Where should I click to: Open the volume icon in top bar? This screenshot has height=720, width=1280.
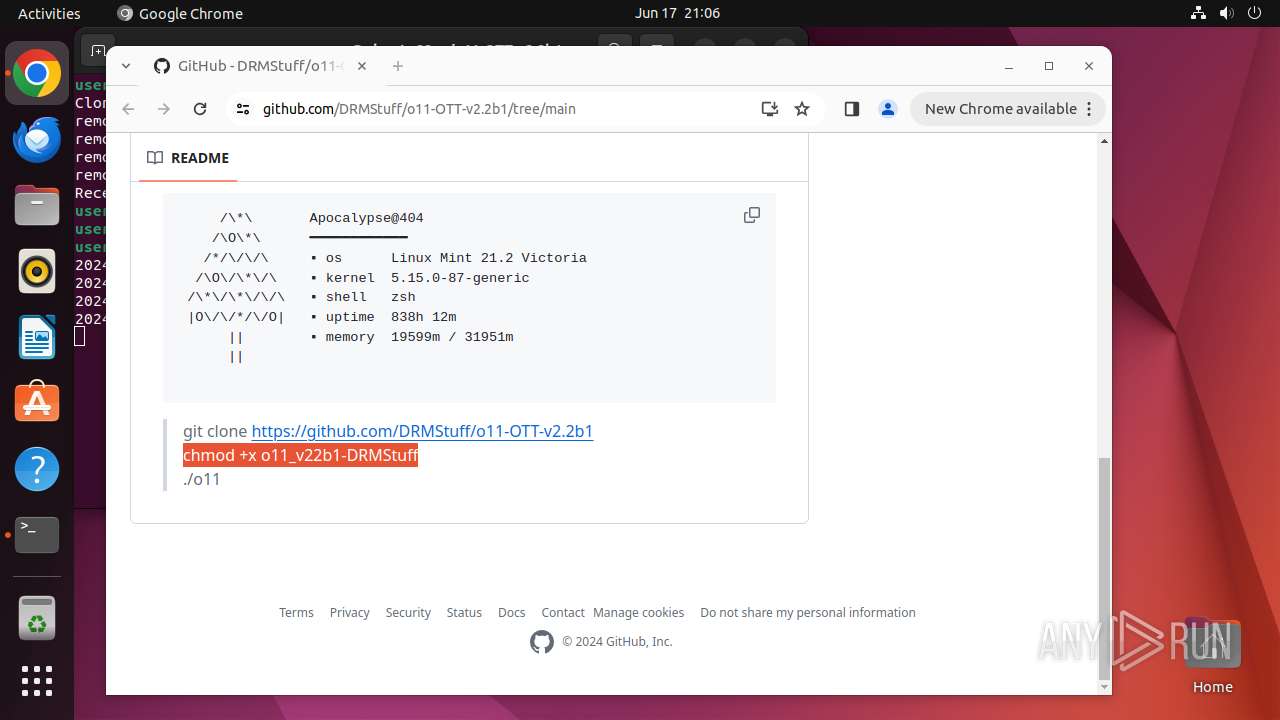(1226, 13)
